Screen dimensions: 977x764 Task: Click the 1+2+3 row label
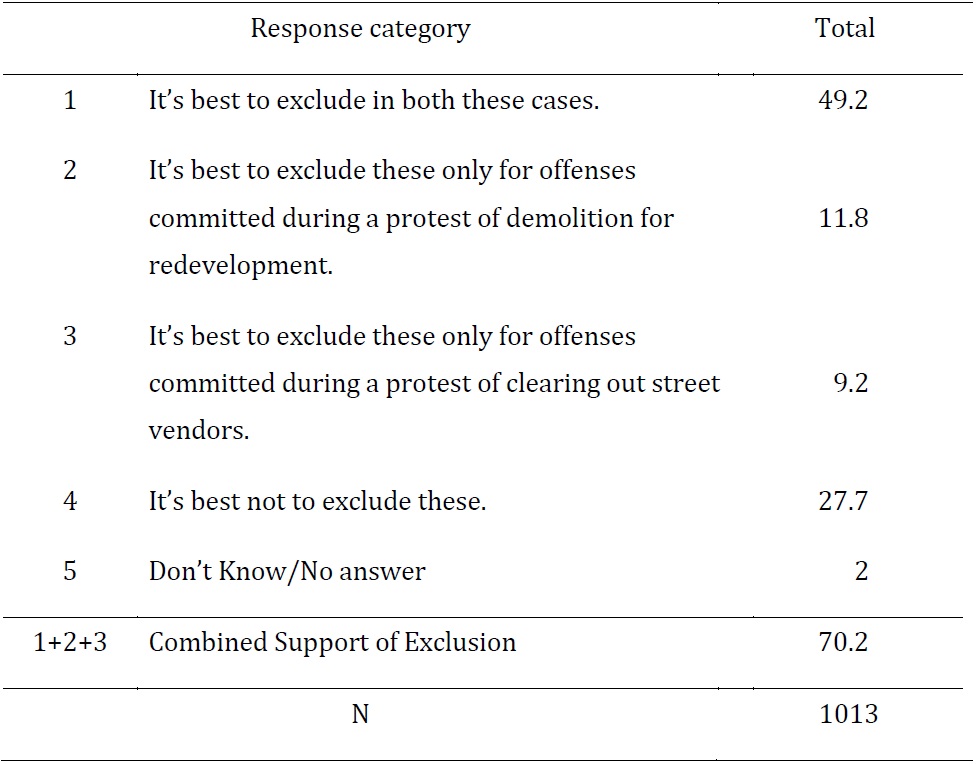pyautogui.click(x=70, y=642)
